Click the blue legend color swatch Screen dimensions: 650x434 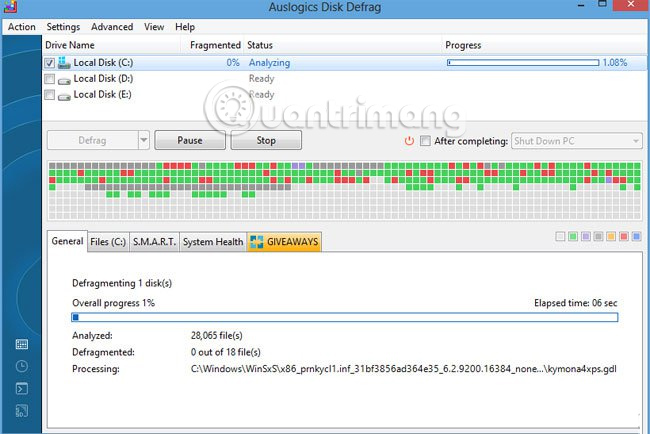pos(637,237)
